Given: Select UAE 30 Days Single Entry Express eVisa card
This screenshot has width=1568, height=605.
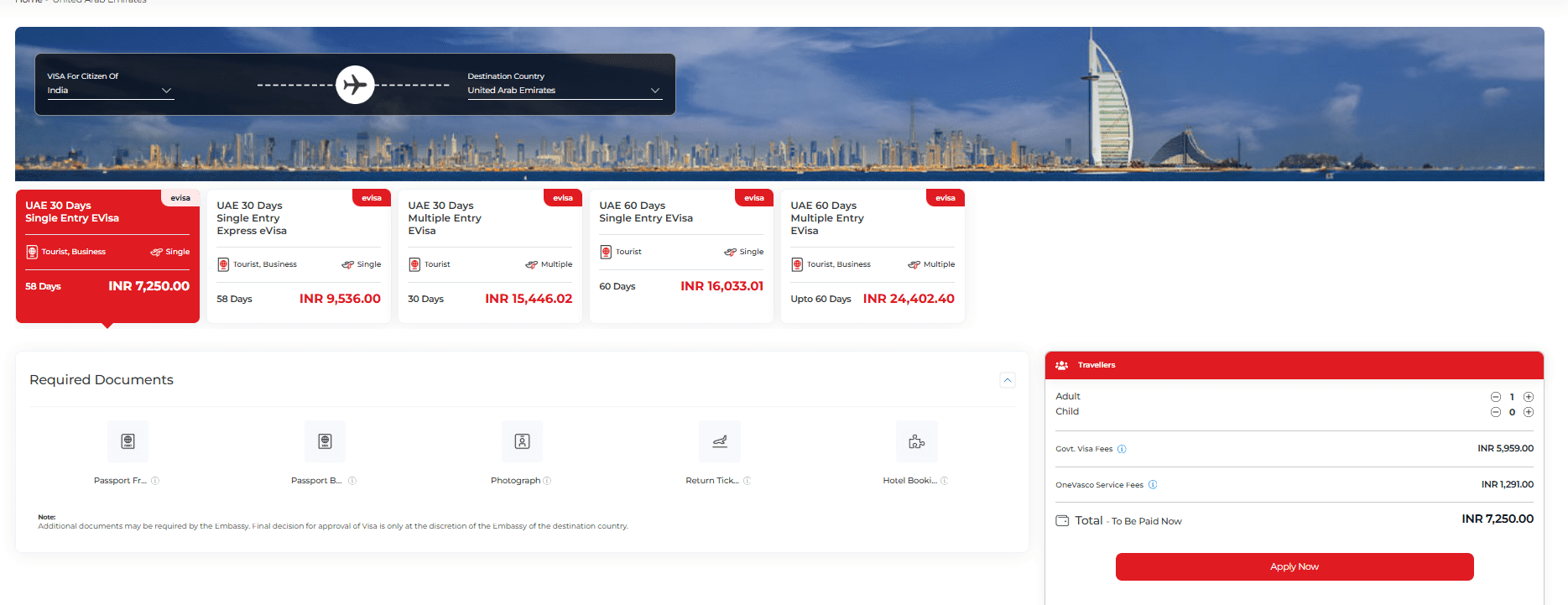Looking at the screenshot, I should click(299, 256).
